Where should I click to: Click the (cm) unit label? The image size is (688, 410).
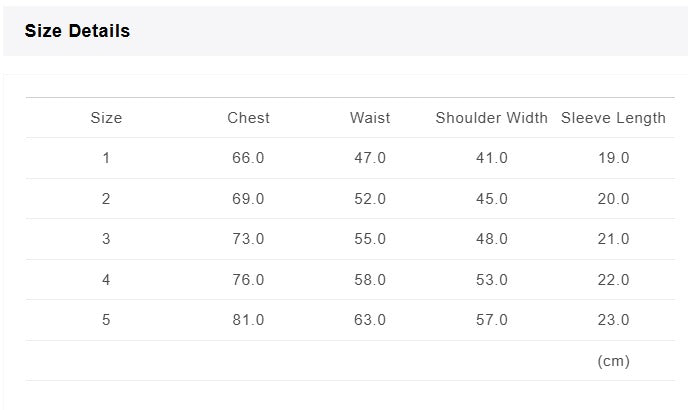(x=613, y=361)
